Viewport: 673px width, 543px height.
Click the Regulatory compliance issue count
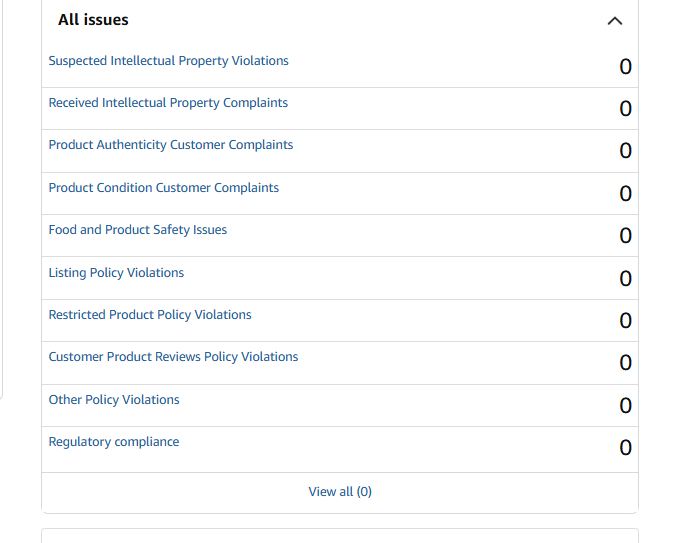[x=626, y=448]
